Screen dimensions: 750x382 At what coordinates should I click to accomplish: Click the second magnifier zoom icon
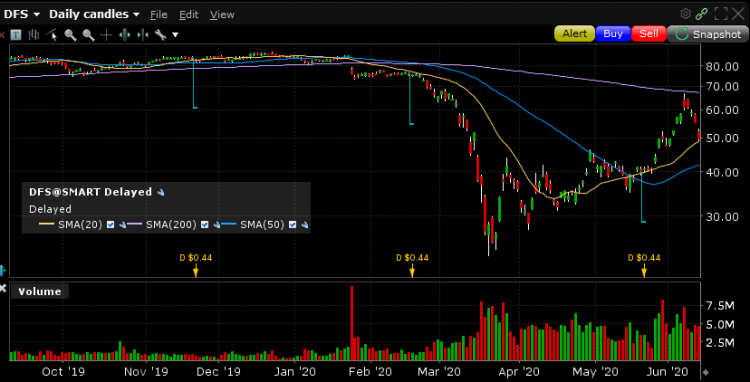(88, 35)
